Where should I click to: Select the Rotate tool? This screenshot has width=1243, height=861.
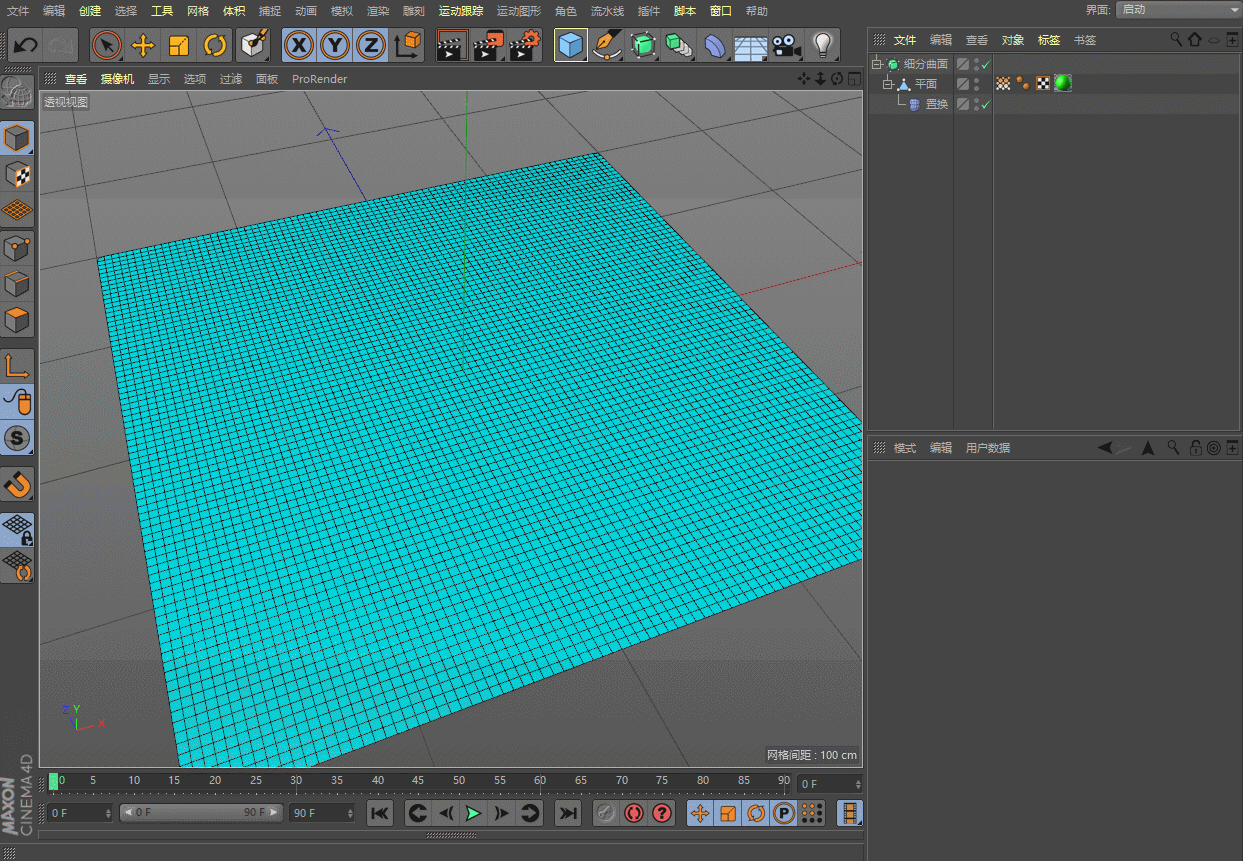coord(216,46)
